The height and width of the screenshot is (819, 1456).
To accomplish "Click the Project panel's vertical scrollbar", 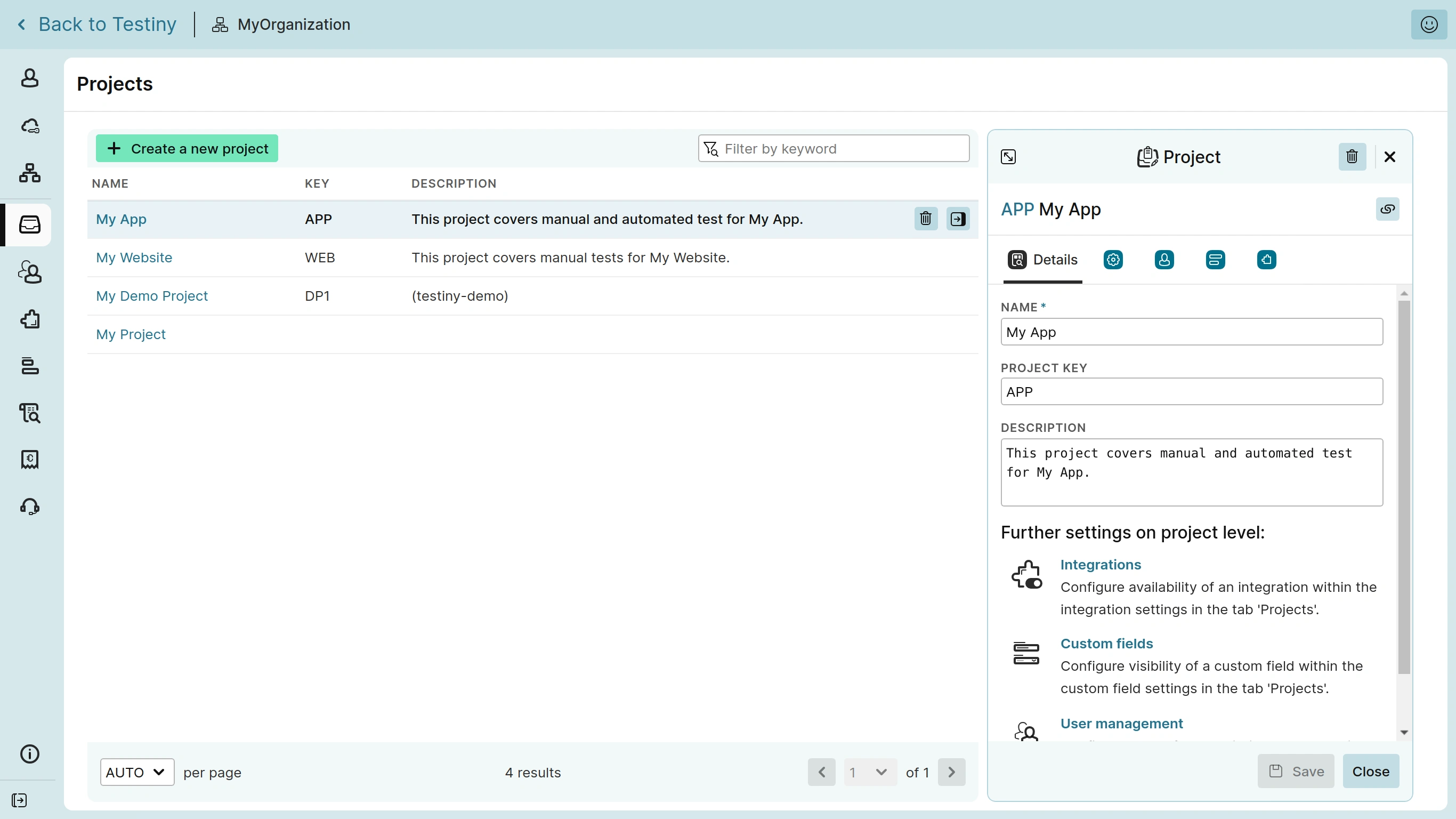I will 1403,486.
